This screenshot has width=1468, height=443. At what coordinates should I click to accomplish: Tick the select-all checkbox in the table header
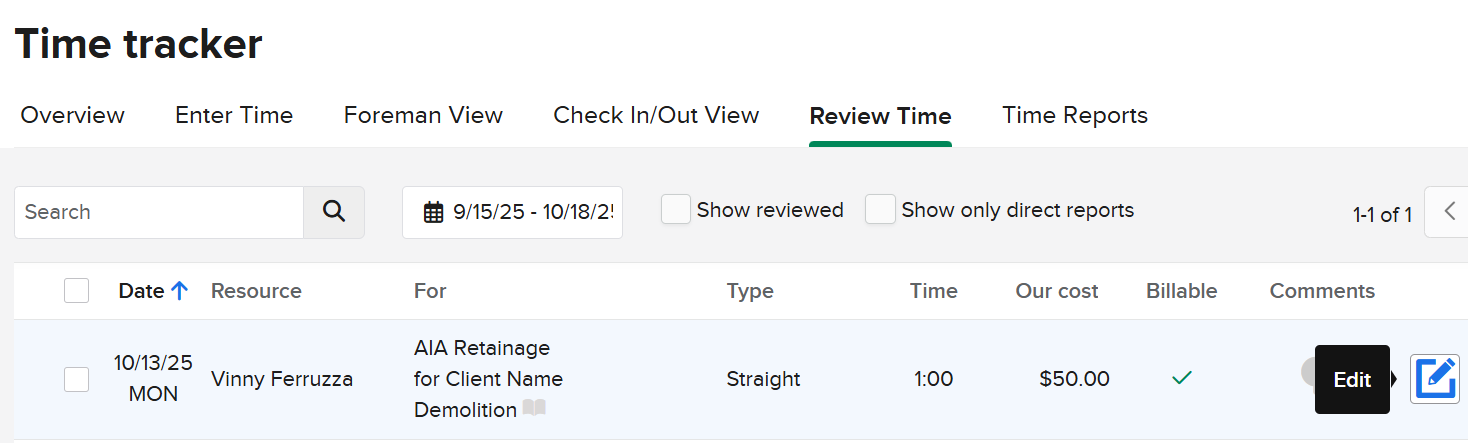(76, 291)
